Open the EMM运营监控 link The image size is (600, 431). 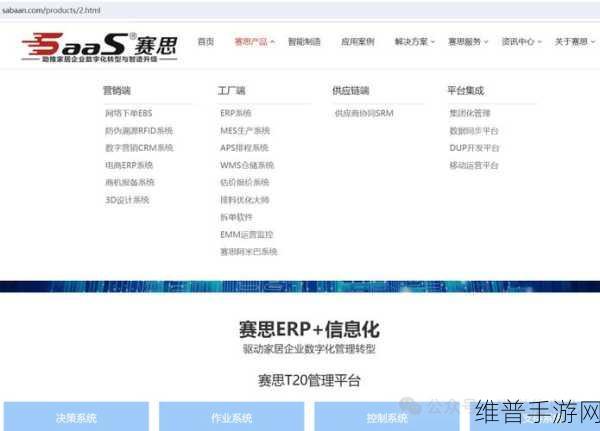pyautogui.click(x=247, y=235)
